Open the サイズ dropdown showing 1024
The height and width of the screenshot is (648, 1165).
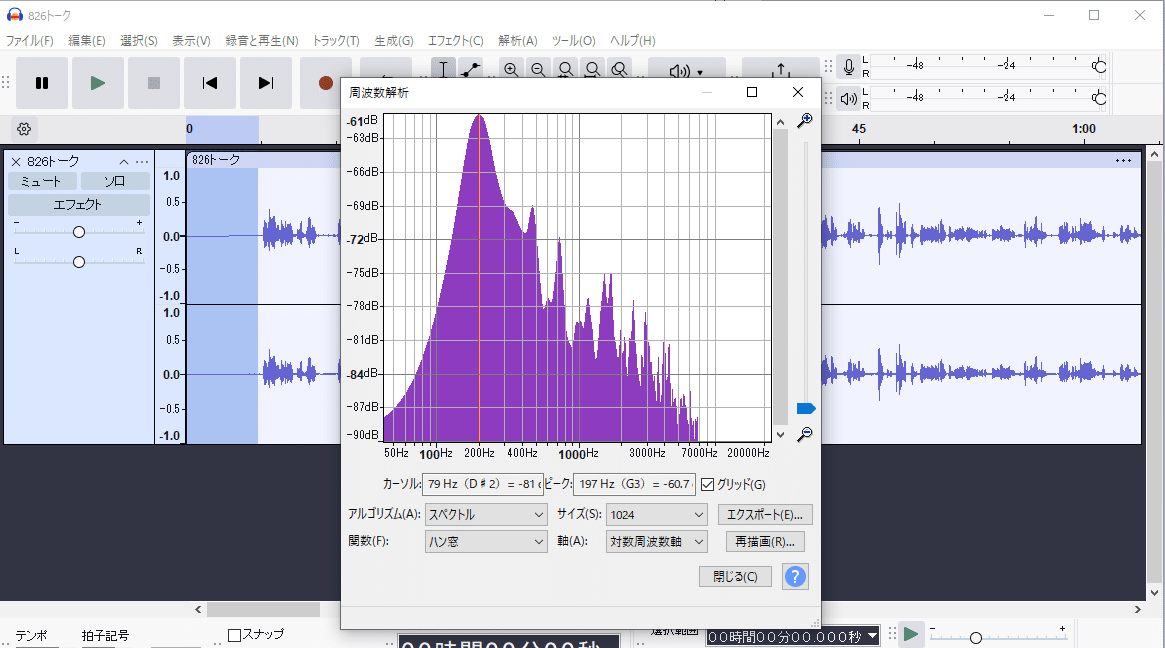click(656, 514)
